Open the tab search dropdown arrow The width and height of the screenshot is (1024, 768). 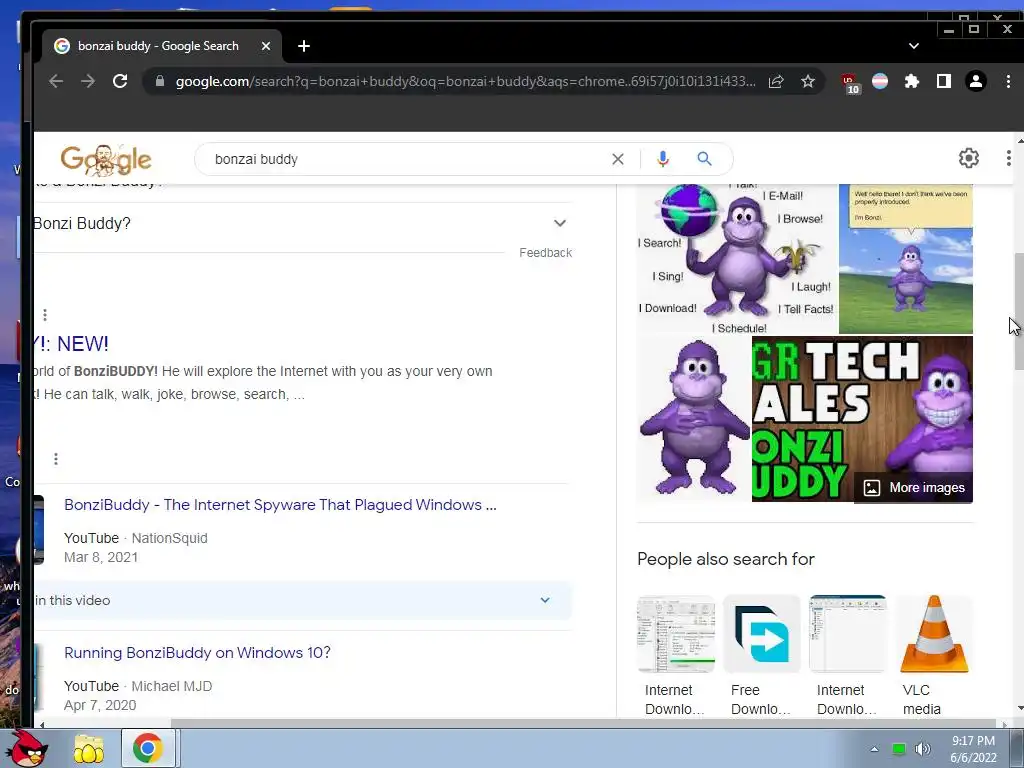coord(914,46)
